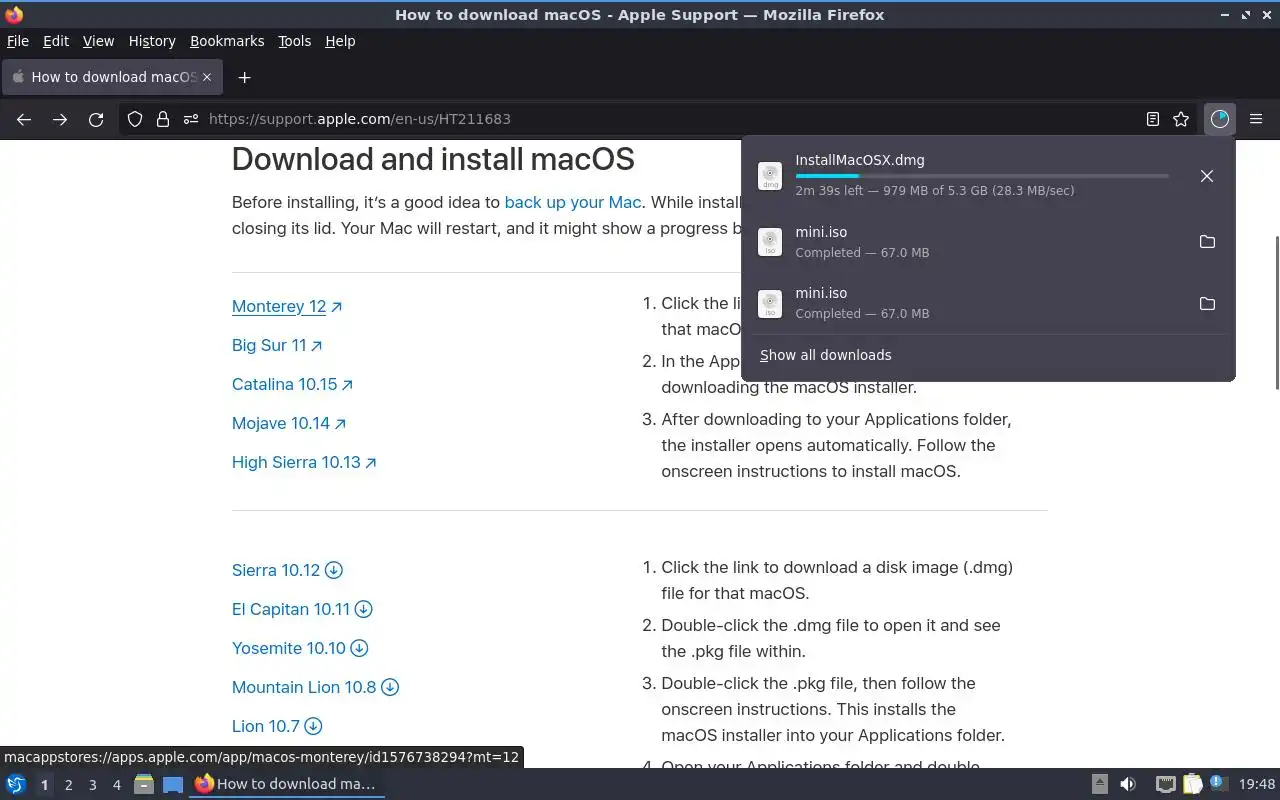Open the Tools menu
This screenshot has height=800, width=1280.
pos(294,41)
